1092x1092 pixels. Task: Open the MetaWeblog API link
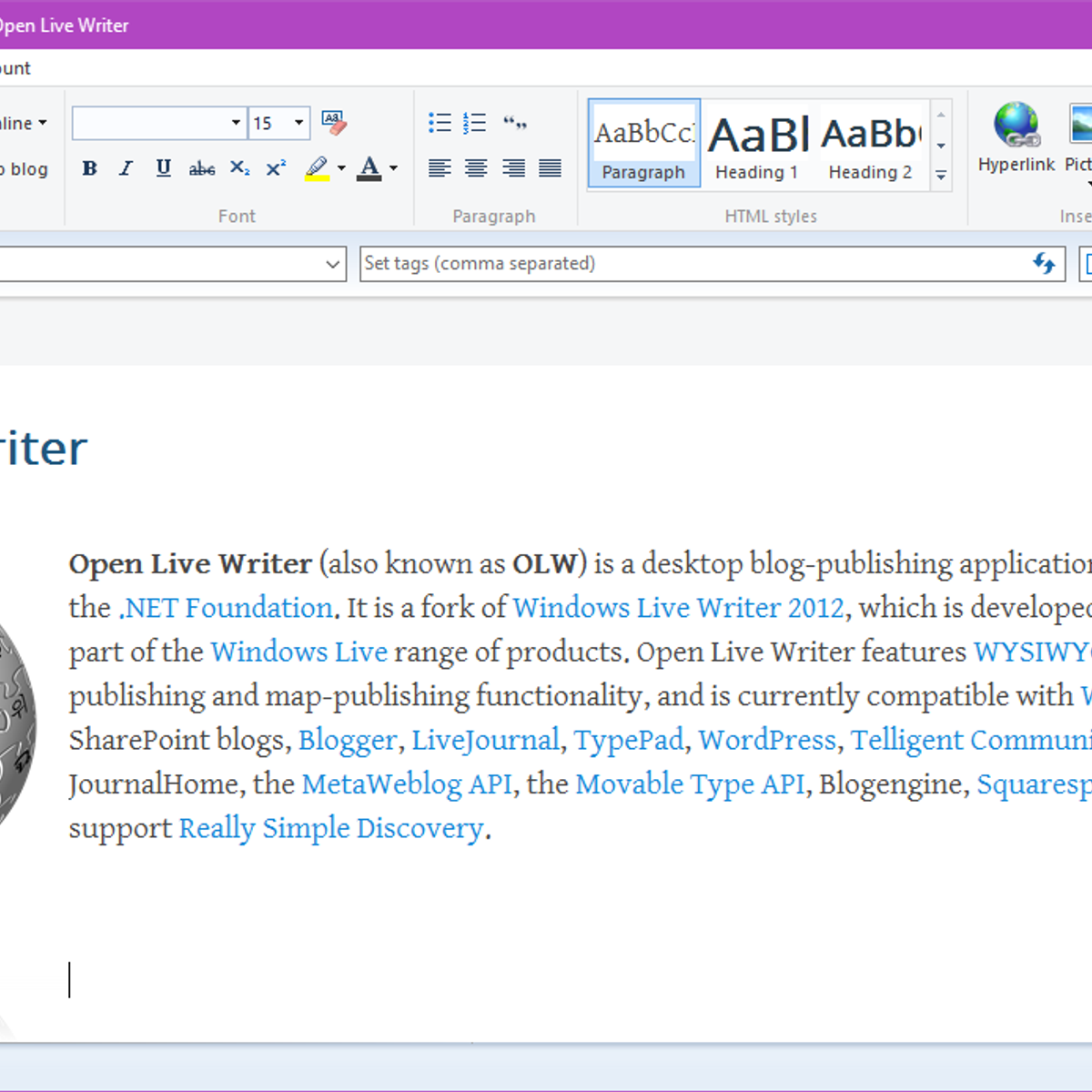[x=407, y=784]
